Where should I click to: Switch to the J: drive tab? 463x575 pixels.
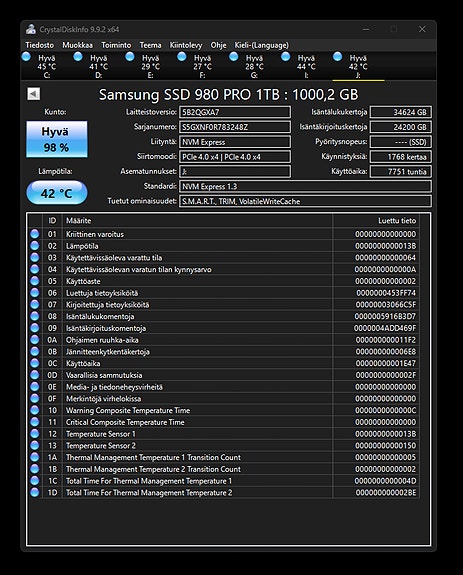[x=358, y=66]
